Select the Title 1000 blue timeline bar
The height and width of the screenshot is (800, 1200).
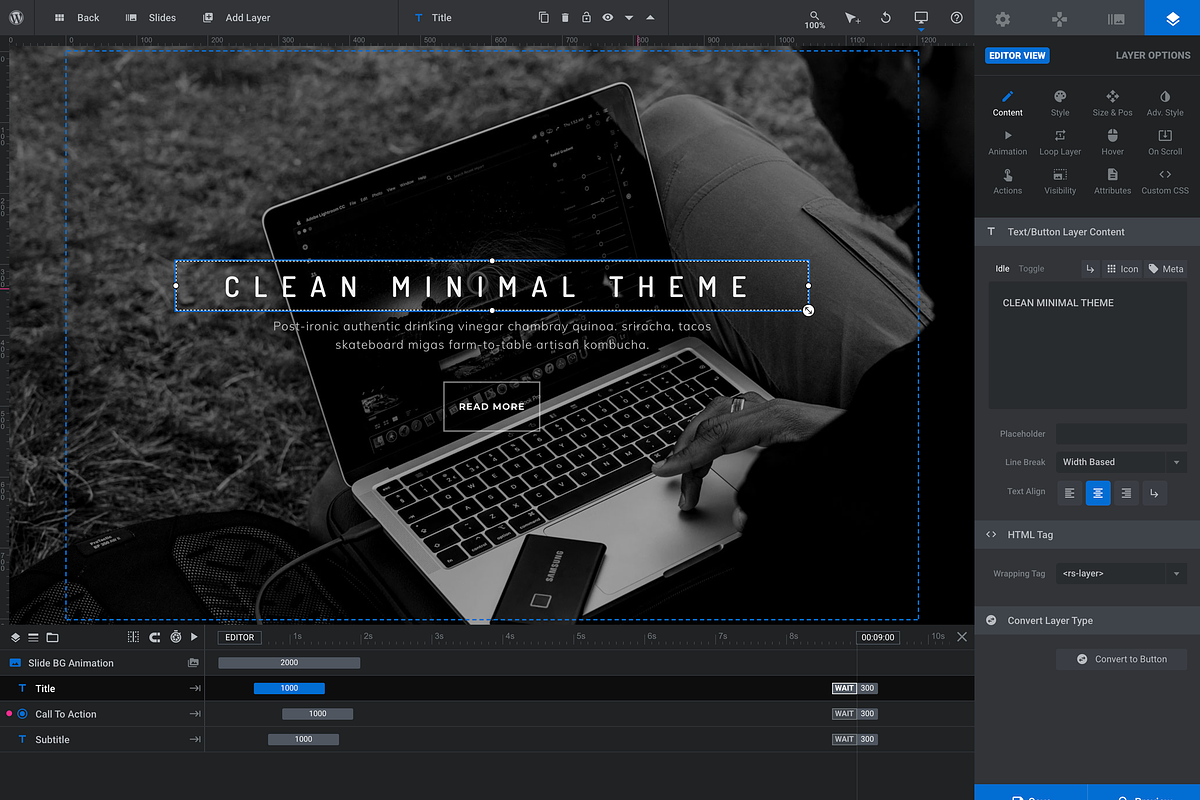289,688
